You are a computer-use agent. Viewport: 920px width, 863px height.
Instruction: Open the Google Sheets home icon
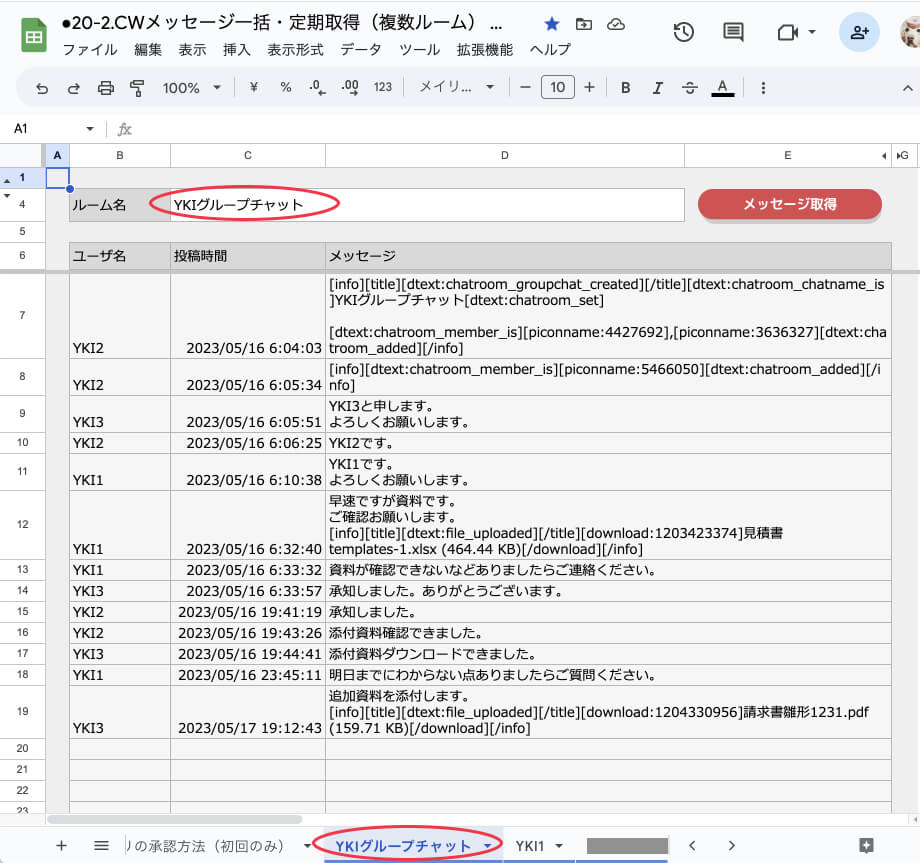click(x=33, y=35)
